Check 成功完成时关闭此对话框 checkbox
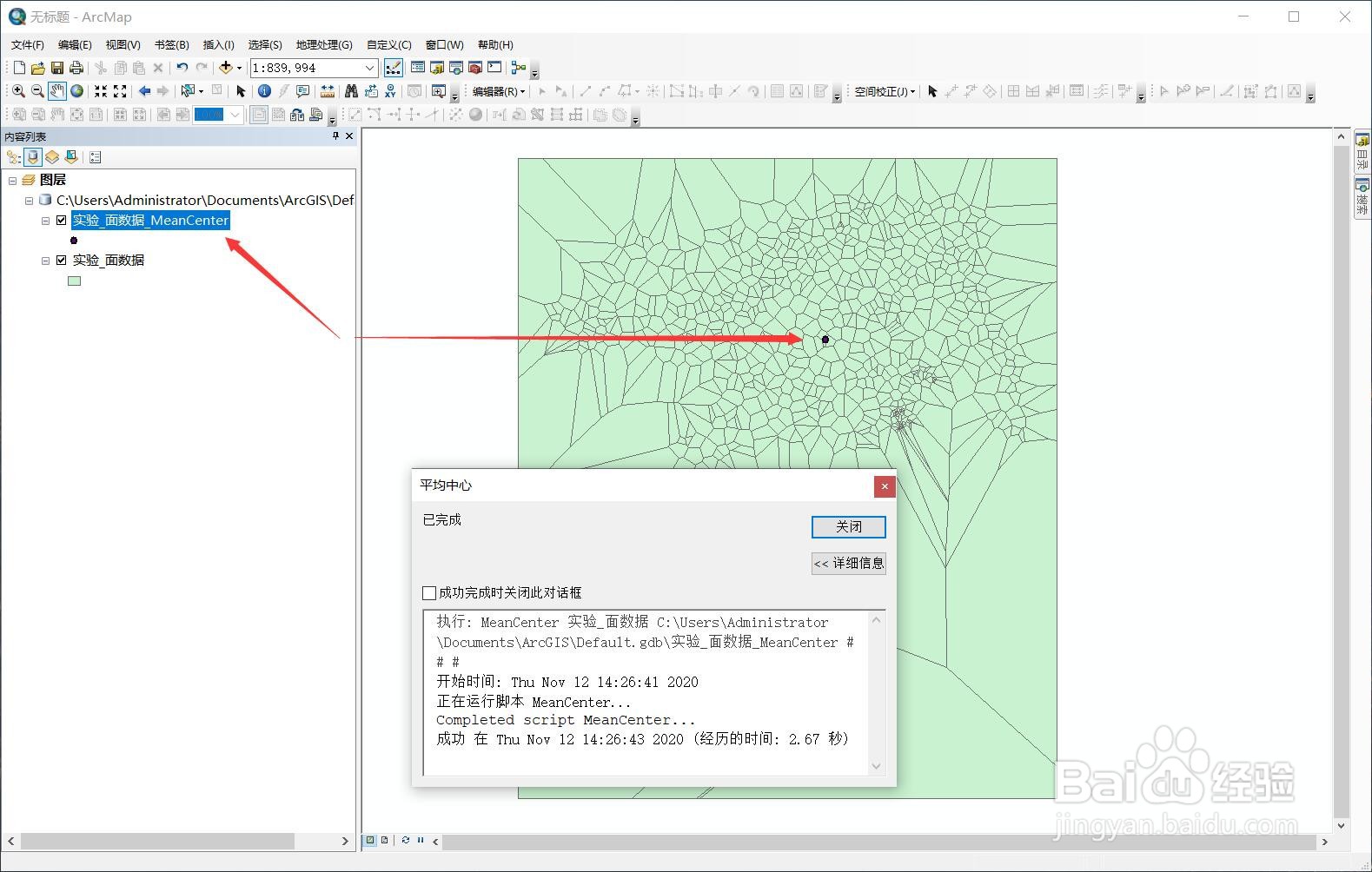This screenshot has height=872, width=1372. pyautogui.click(x=429, y=593)
